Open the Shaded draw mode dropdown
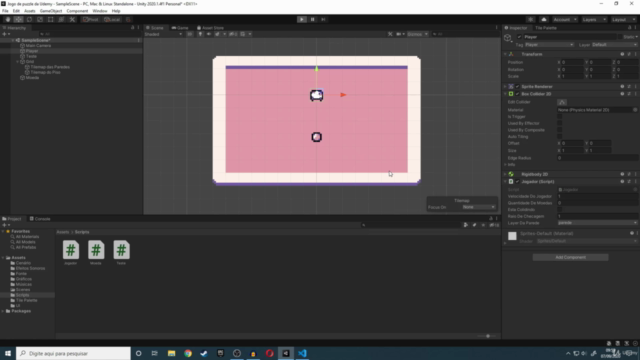 tap(163, 34)
